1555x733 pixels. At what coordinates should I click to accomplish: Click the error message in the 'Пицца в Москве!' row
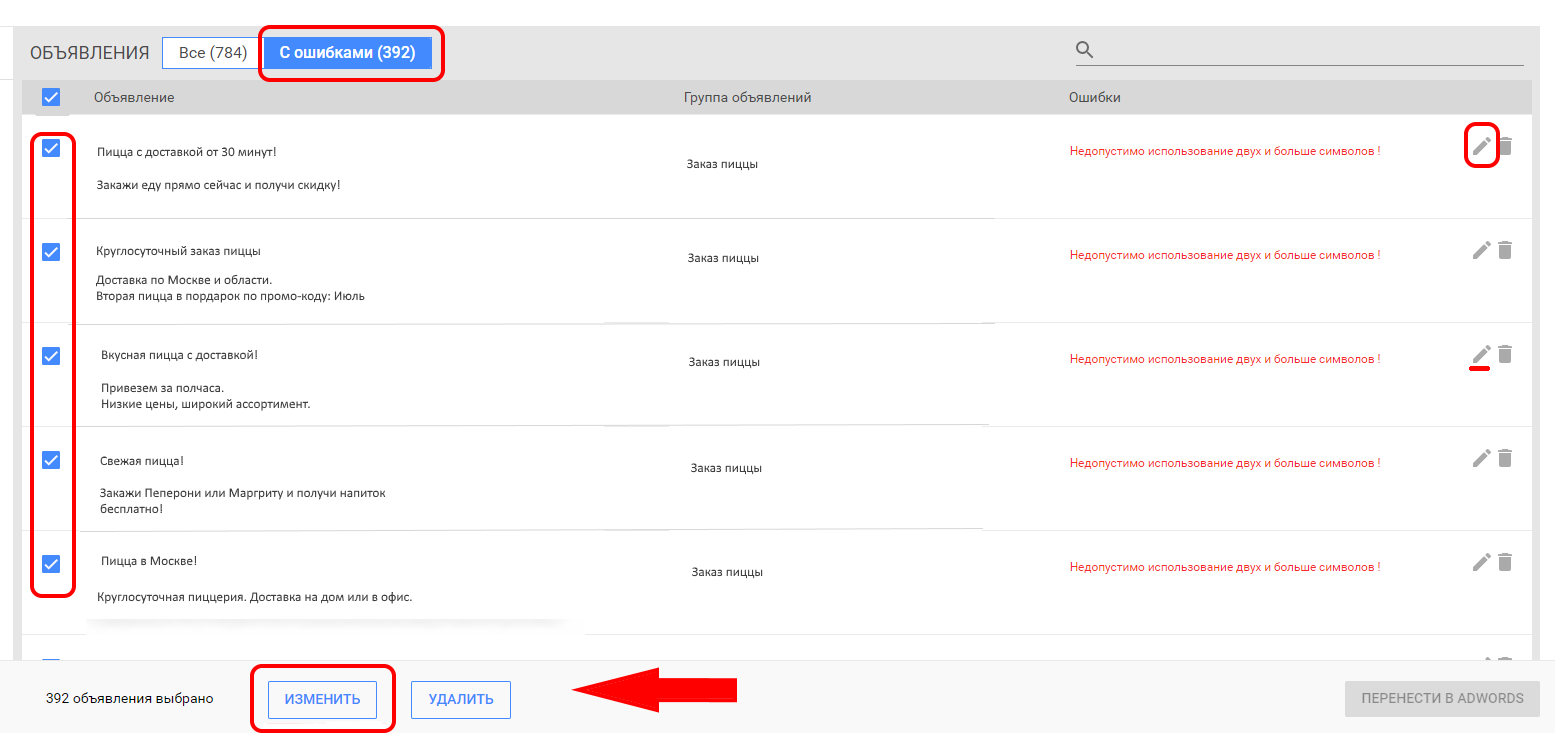pyautogui.click(x=1225, y=567)
